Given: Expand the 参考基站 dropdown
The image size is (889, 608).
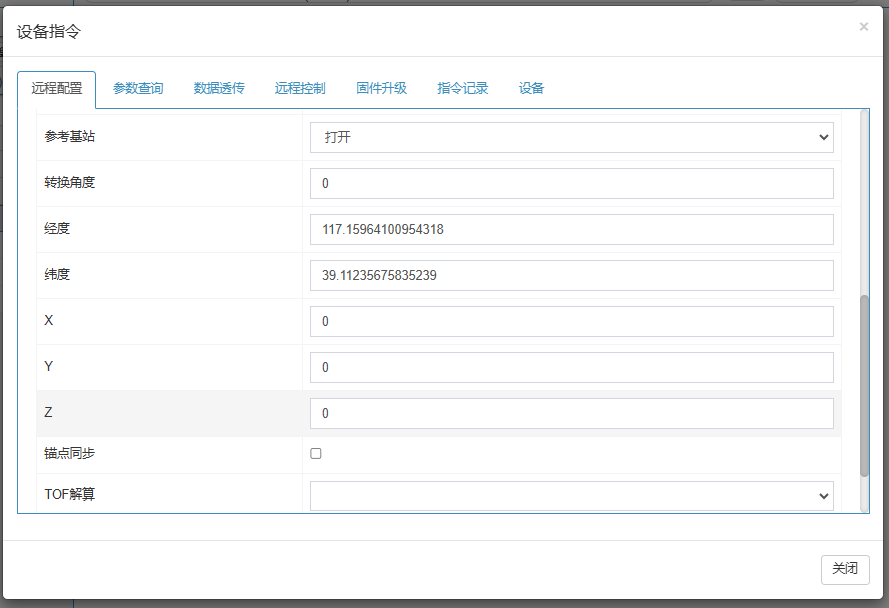Looking at the screenshot, I should coord(571,137).
